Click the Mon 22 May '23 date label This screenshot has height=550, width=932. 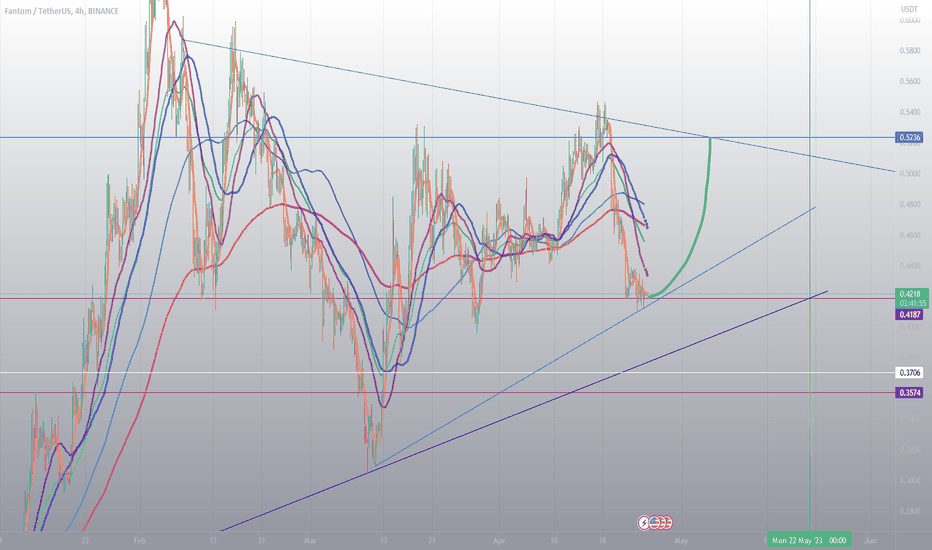click(x=809, y=540)
